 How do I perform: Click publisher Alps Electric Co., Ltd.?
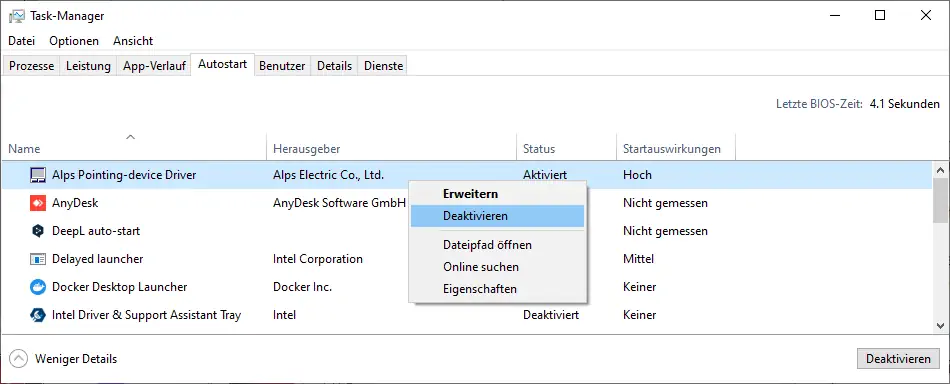point(328,175)
